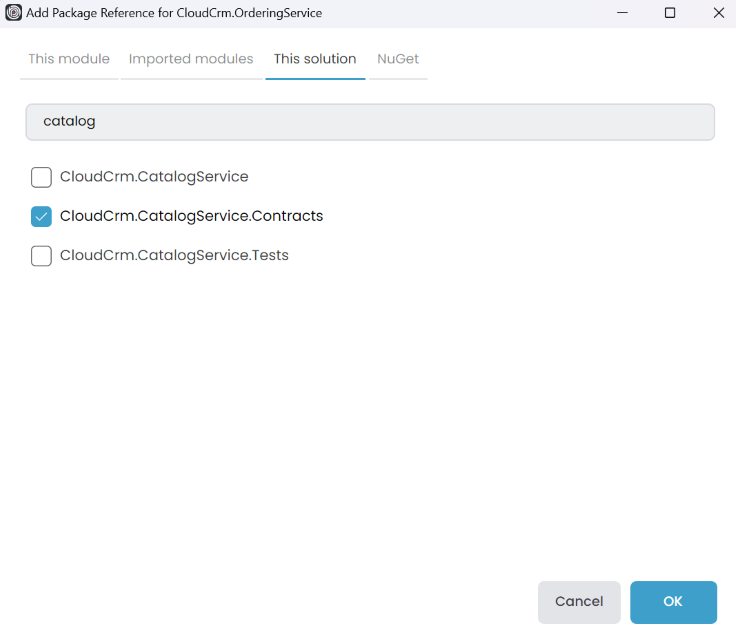Click the CloudCrm.CatalogService.Tests item label
Image resolution: width=736 pixels, height=643 pixels.
[174, 256]
